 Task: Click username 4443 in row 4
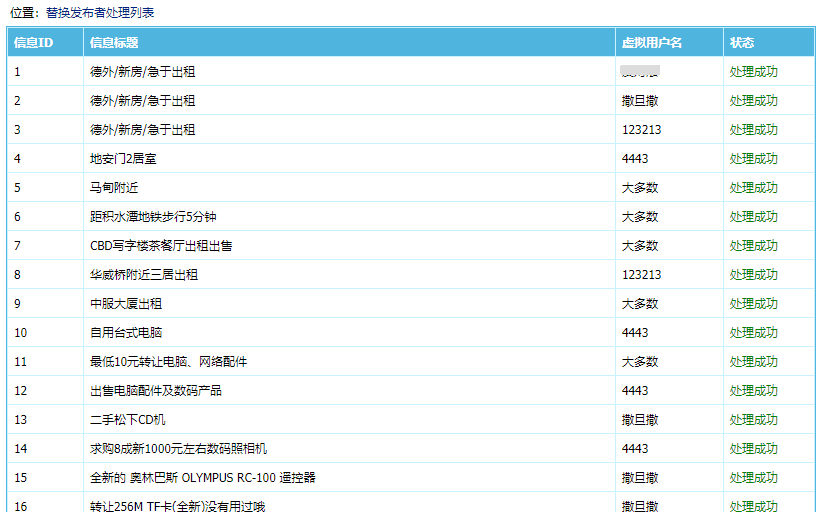[635, 159]
